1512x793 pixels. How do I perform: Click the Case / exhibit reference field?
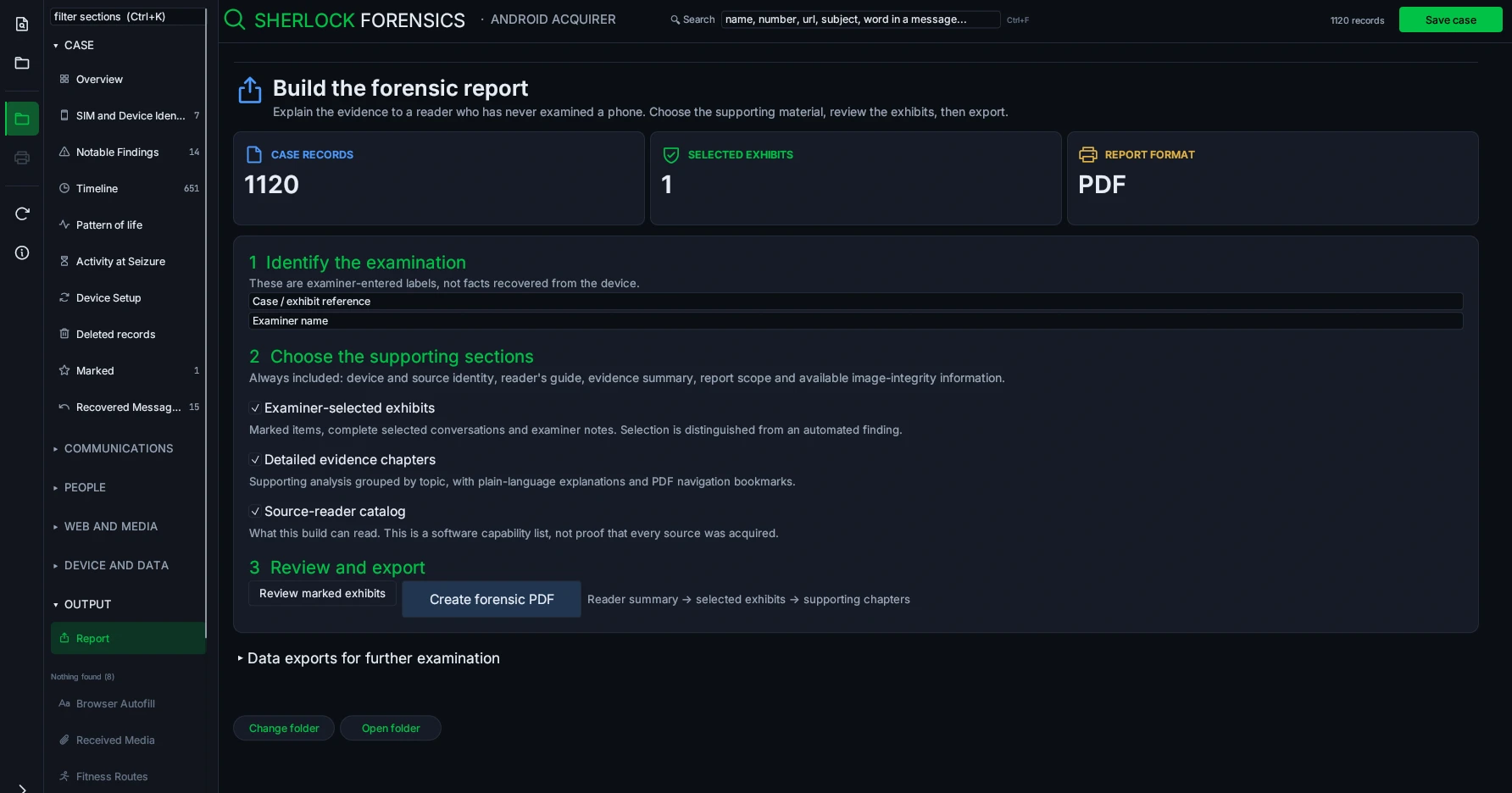coord(855,301)
